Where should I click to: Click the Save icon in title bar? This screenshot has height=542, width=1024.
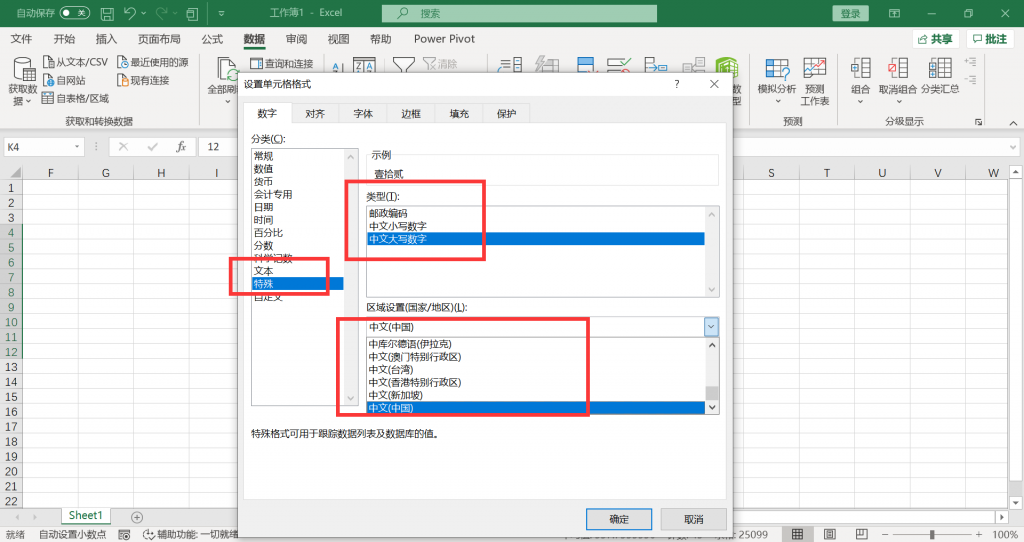click(107, 13)
